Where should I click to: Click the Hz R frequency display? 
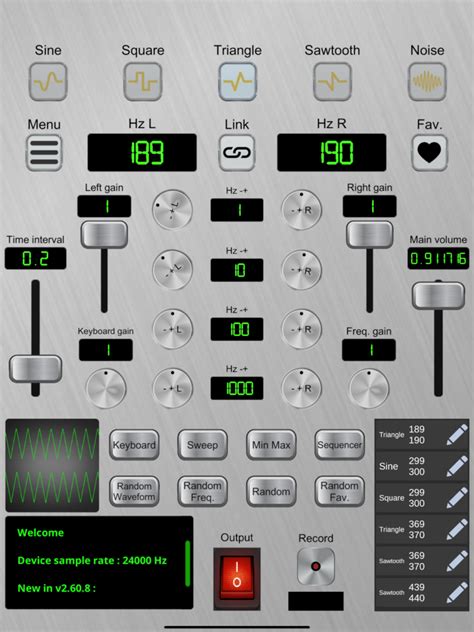332,153
